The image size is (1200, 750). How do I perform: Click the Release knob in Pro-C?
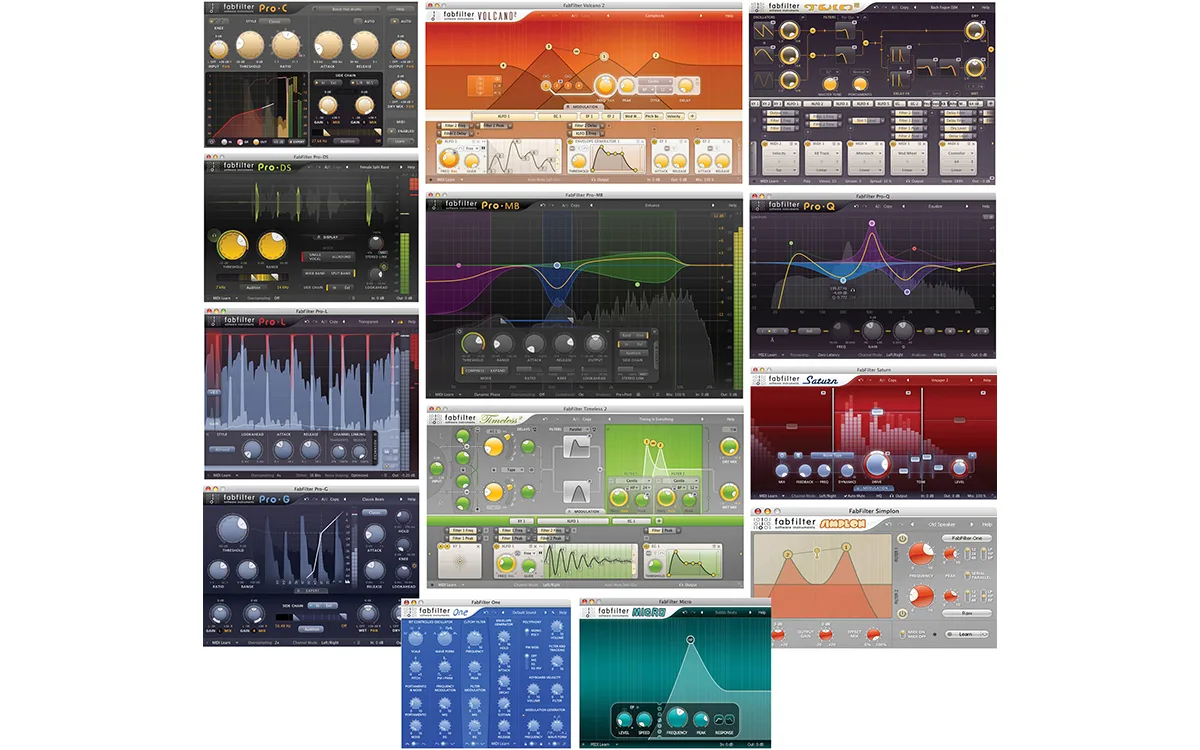click(366, 43)
